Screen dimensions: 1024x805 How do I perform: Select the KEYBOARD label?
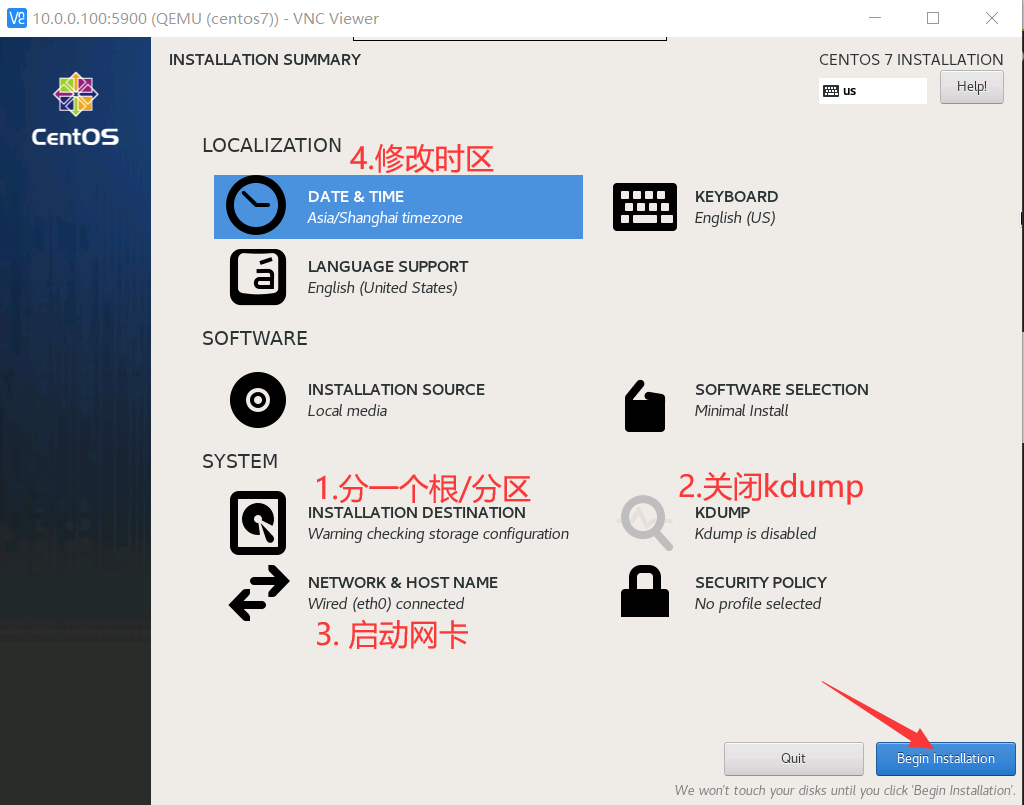click(737, 197)
